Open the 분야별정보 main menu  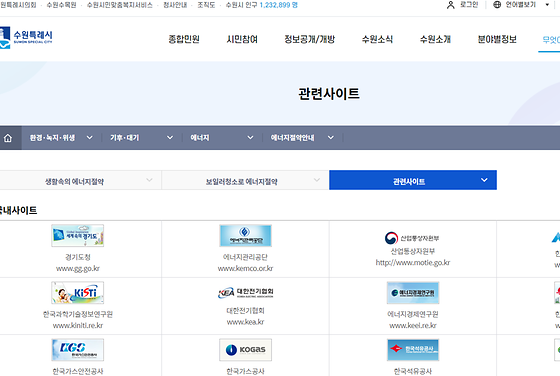pos(497,39)
